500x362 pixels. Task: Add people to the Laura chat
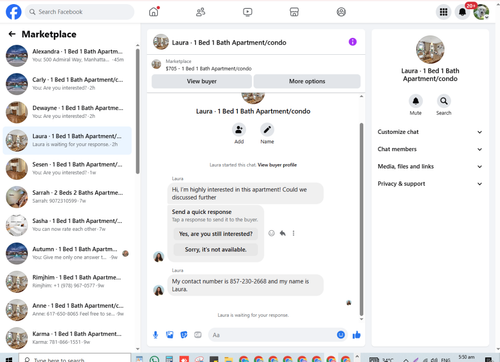point(239,130)
